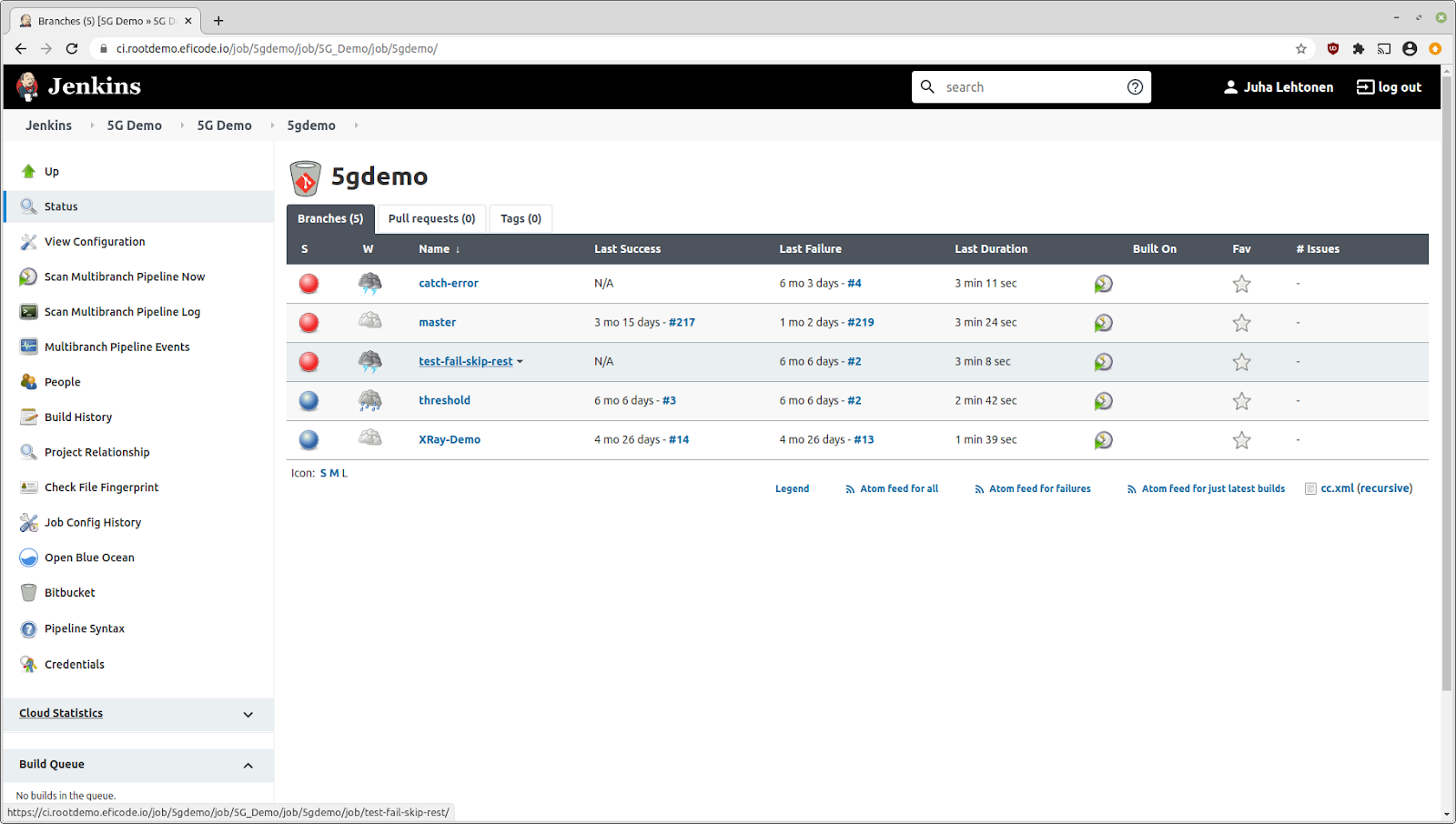This screenshot has height=824, width=1456.
Task: Reload the page with browser refresh button
Action: click(x=72, y=49)
